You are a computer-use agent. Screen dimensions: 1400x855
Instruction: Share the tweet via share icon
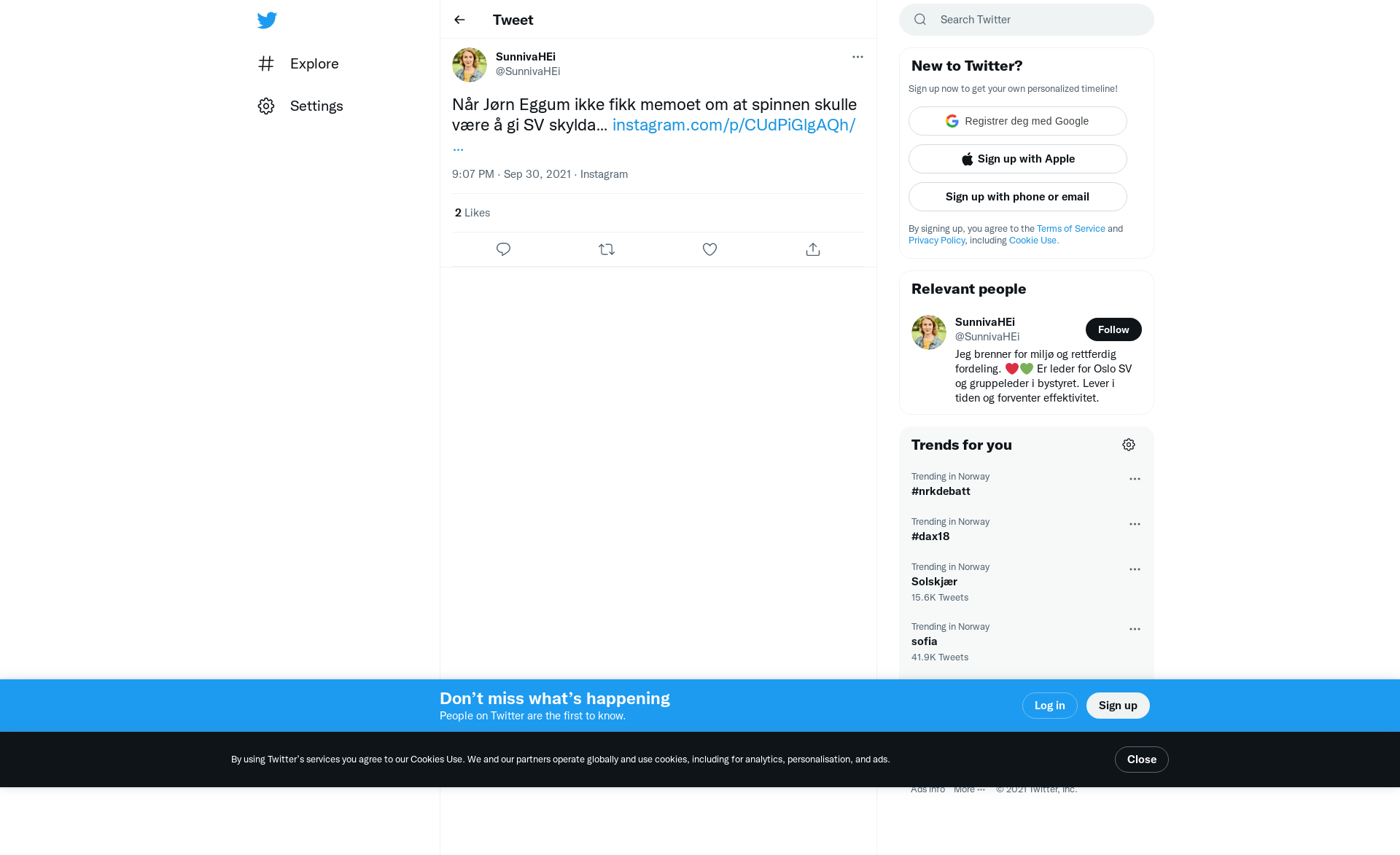[813, 249]
